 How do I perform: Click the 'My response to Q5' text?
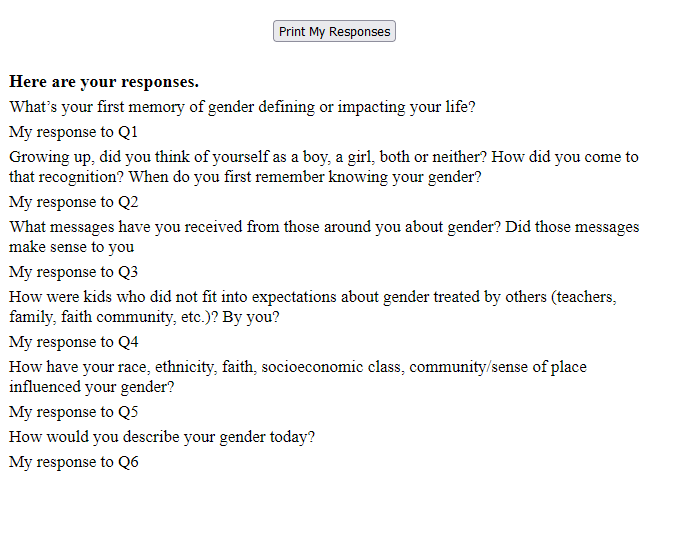click(x=73, y=412)
